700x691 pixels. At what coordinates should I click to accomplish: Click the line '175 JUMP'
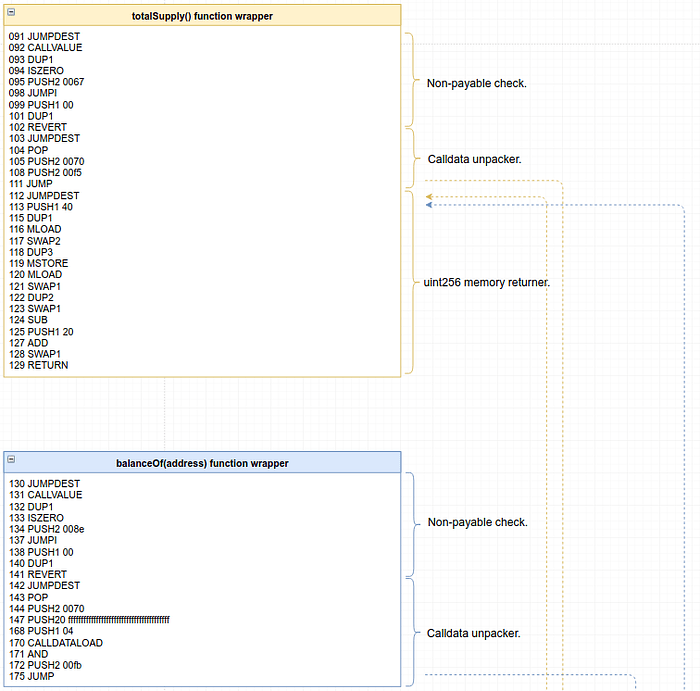[x=32, y=676]
